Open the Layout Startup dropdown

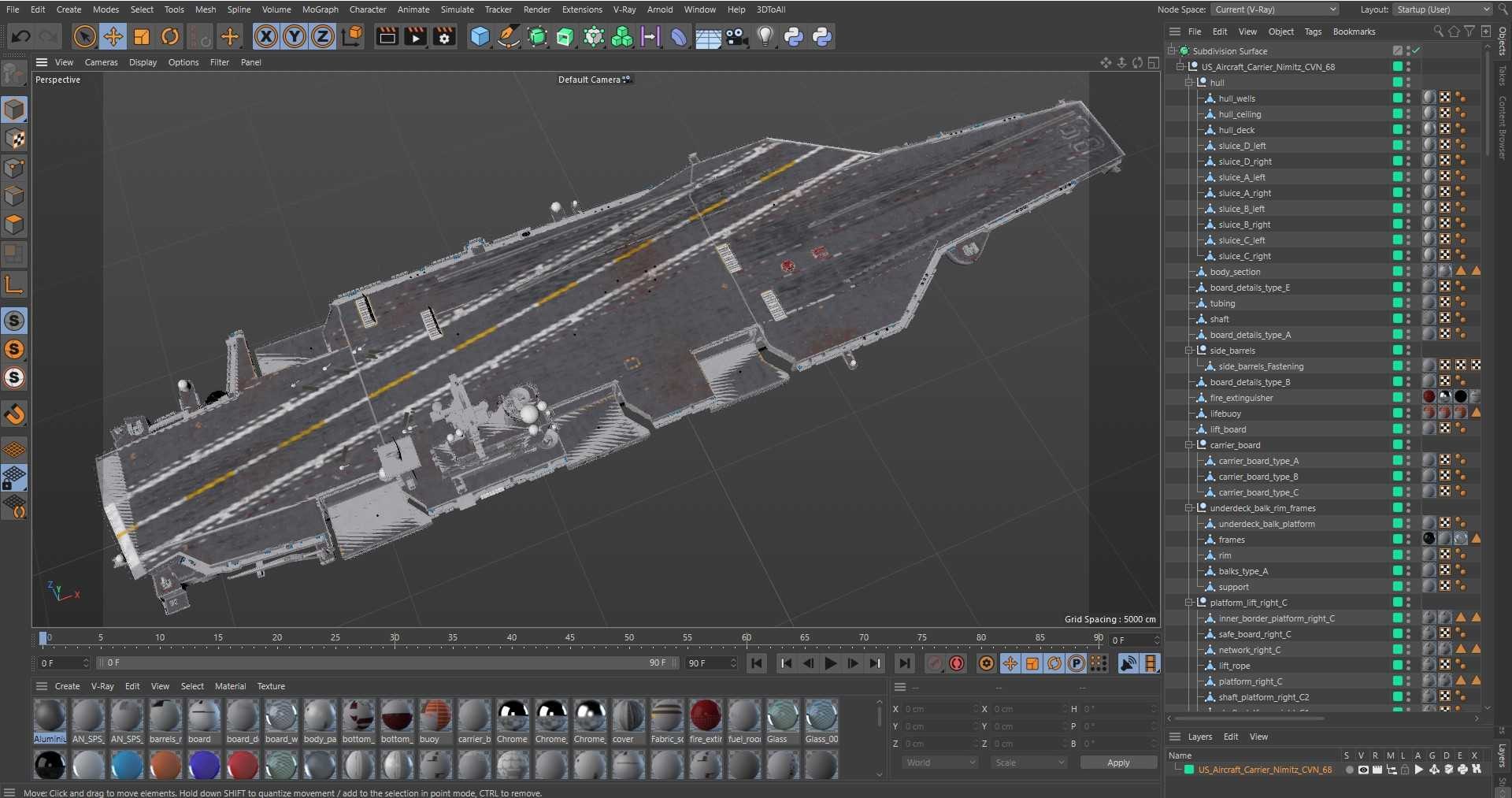click(x=1443, y=9)
